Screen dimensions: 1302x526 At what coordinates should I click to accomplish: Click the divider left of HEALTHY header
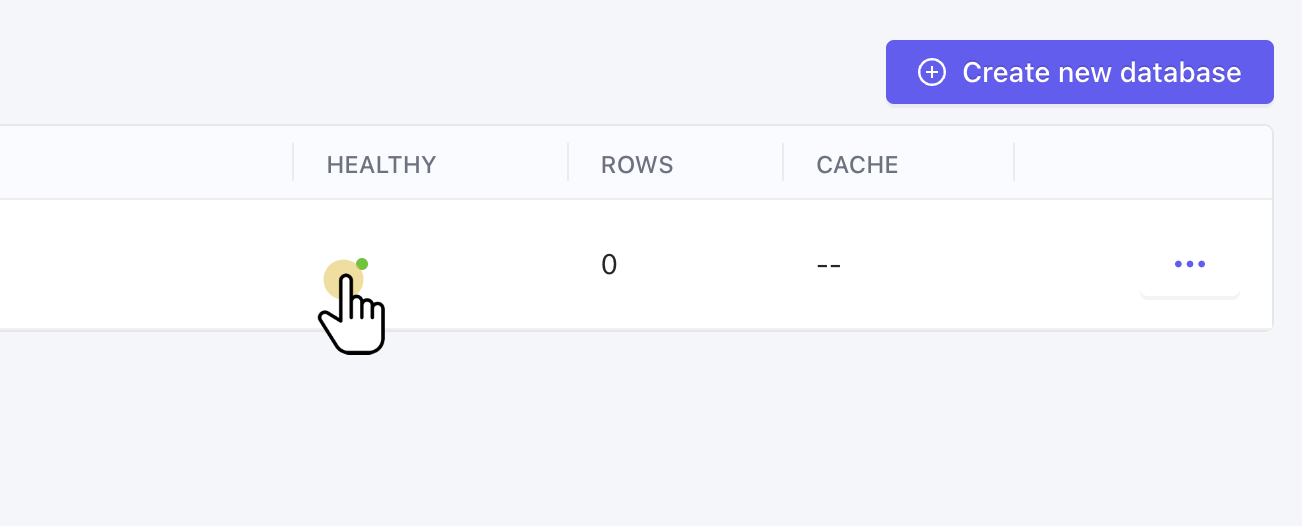coord(293,162)
